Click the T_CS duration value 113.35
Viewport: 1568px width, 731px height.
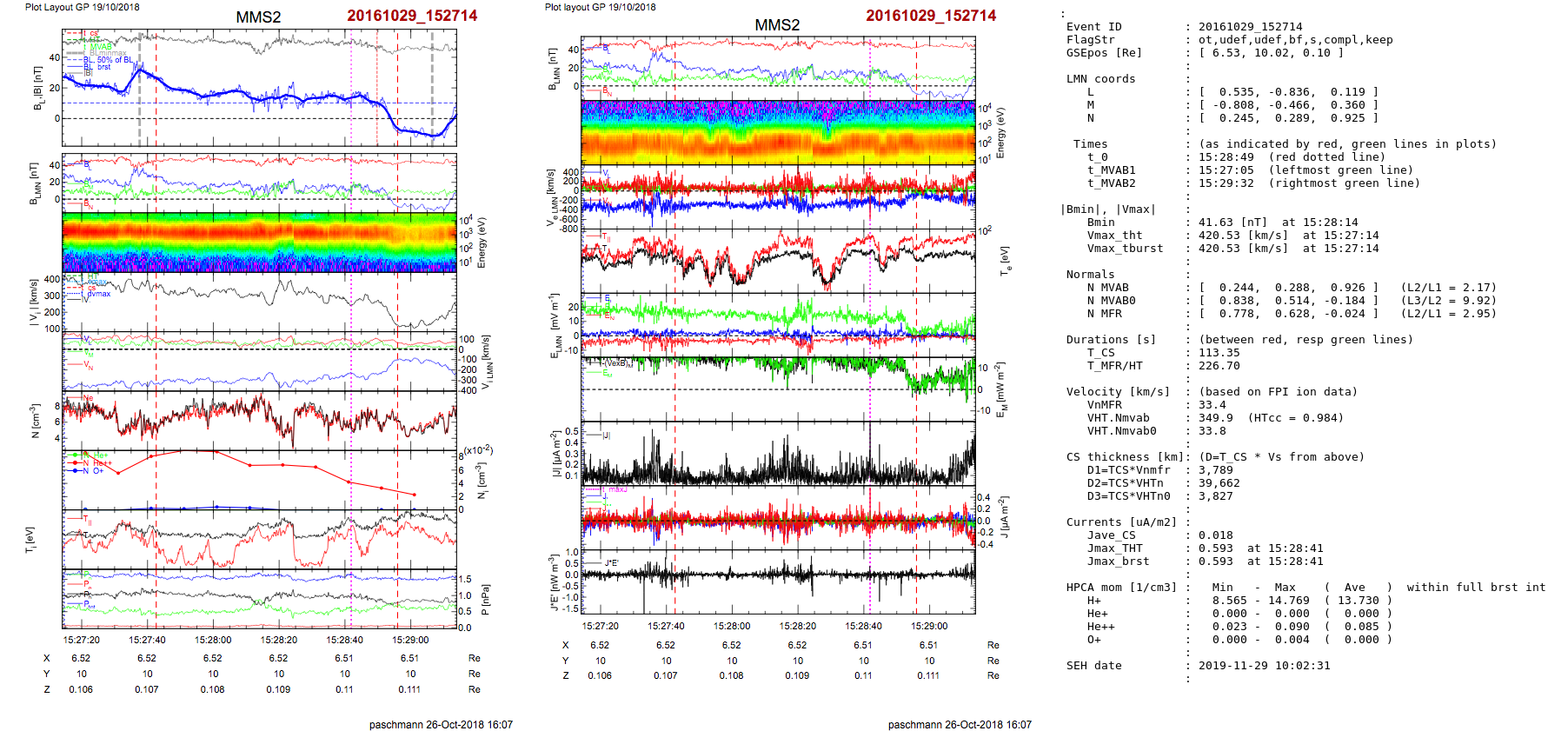point(1219,353)
